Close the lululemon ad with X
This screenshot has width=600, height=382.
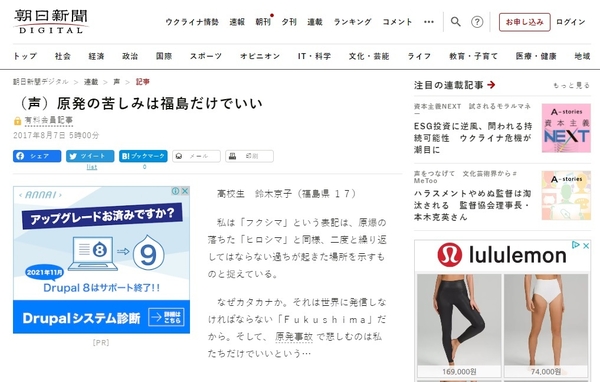pos(586,246)
